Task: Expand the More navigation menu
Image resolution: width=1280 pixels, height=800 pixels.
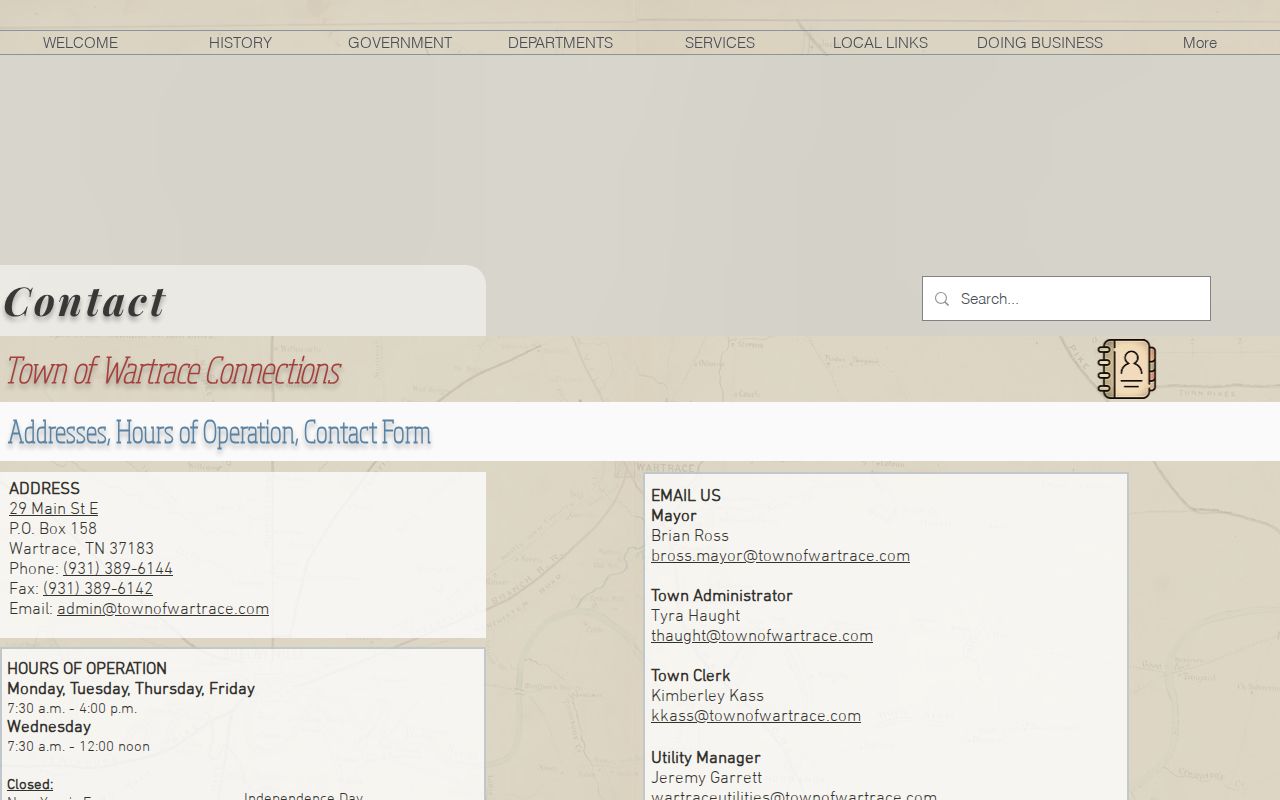Action: [x=1200, y=42]
